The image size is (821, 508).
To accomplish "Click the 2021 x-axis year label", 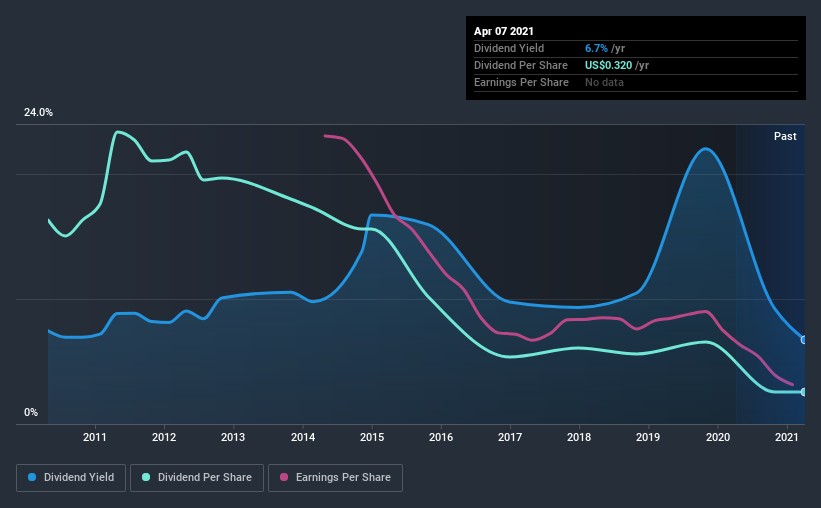I will 787,437.
